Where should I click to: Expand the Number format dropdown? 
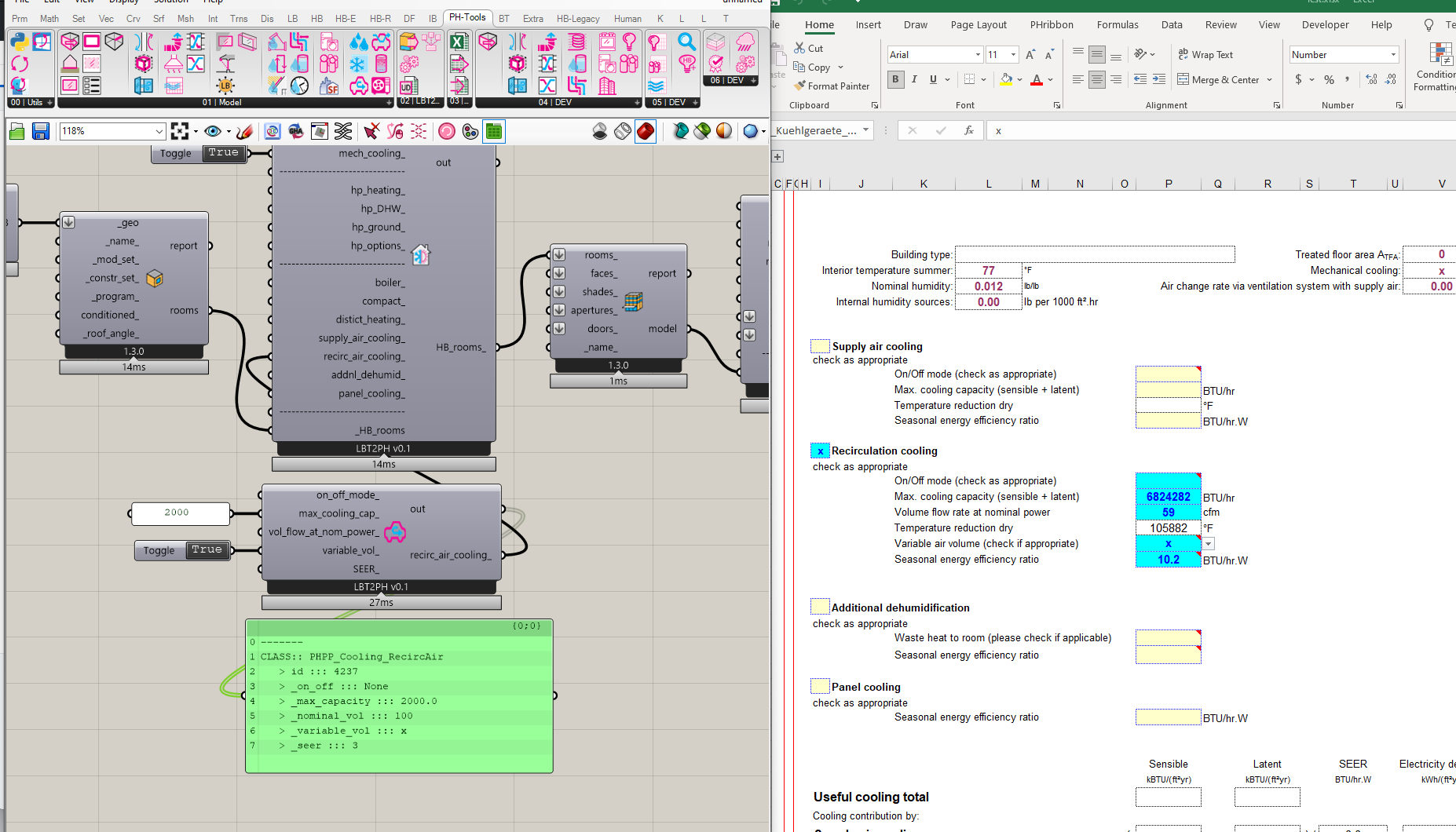[1393, 55]
